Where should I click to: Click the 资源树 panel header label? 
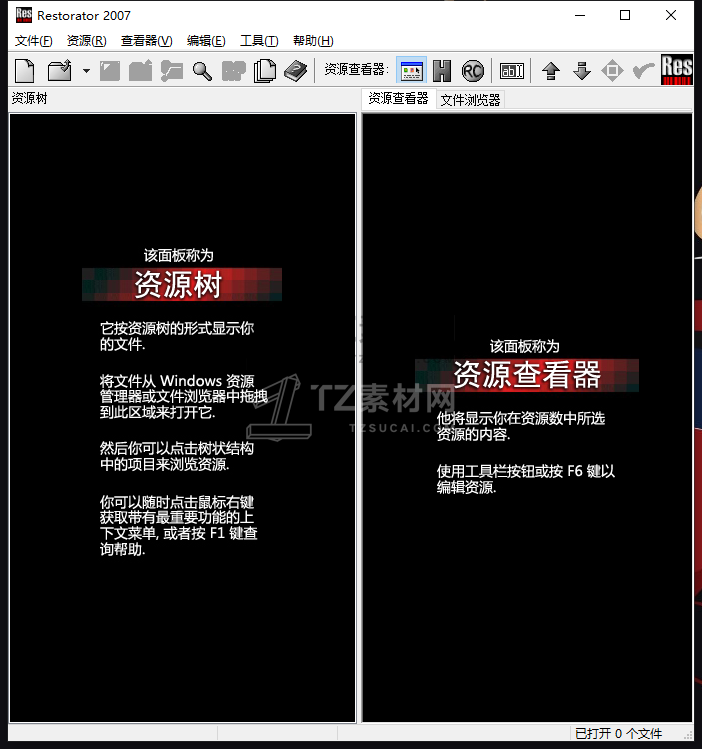pos(30,98)
